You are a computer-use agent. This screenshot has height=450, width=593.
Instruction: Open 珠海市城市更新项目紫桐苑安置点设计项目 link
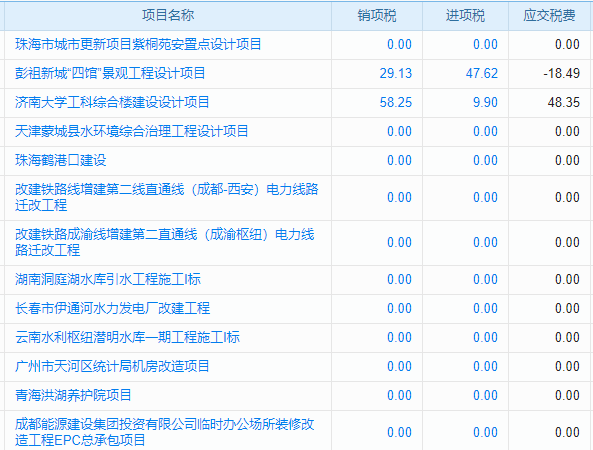(x=138, y=44)
